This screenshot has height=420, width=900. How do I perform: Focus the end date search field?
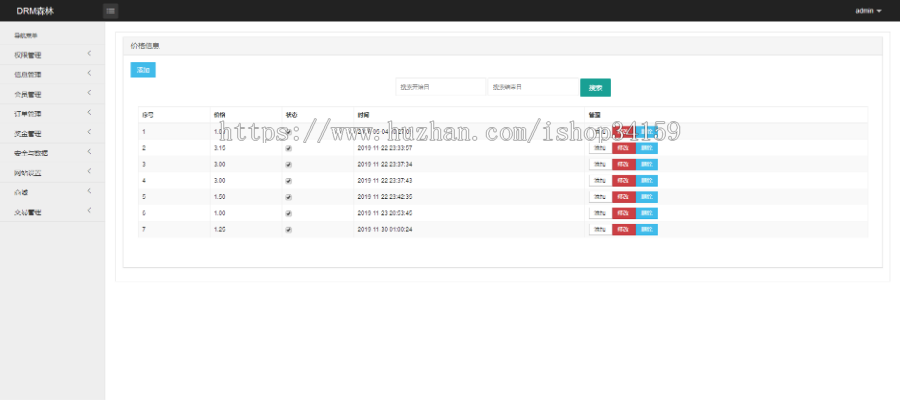pyautogui.click(x=533, y=87)
